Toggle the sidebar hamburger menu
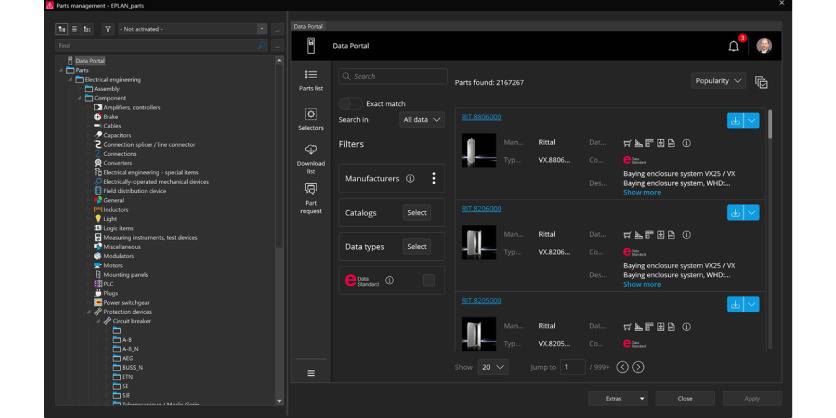This screenshot has width=836, height=418. (x=311, y=373)
